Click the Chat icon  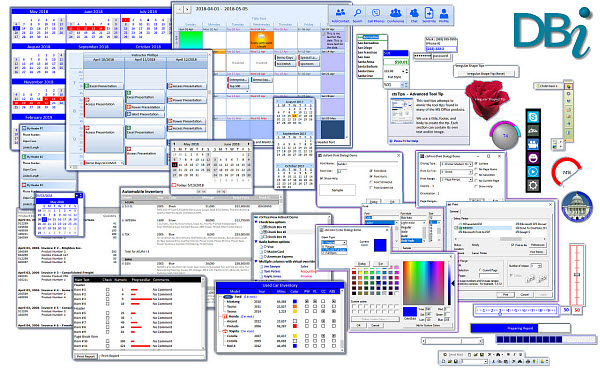[x=414, y=14]
